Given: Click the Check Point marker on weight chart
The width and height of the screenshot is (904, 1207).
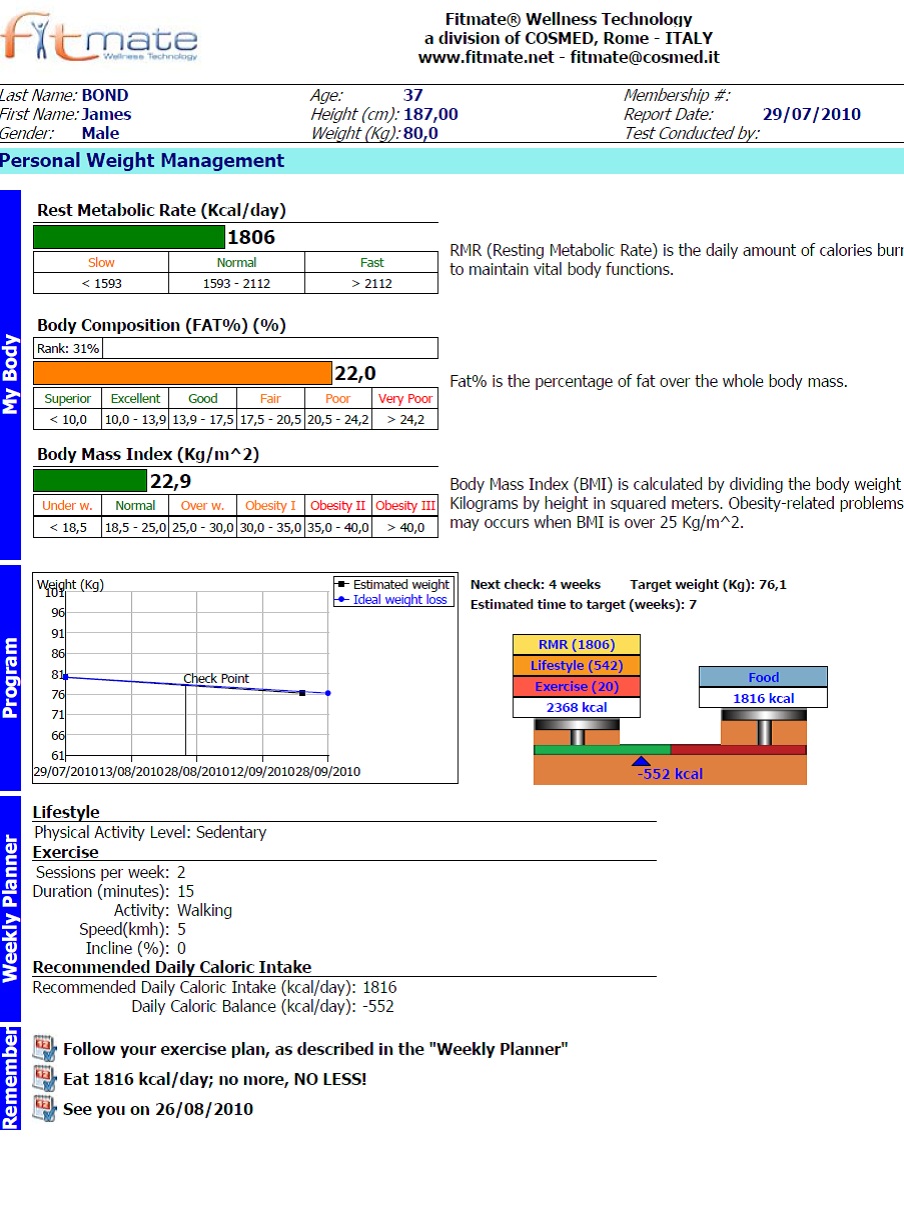Looking at the screenshot, I should click(x=216, y=679).
